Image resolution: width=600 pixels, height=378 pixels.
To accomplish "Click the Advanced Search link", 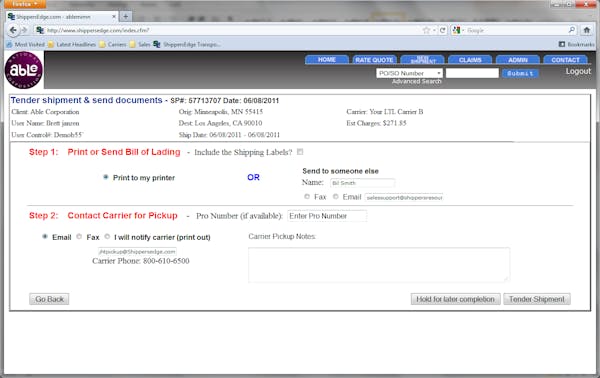I will coord(417,81).
